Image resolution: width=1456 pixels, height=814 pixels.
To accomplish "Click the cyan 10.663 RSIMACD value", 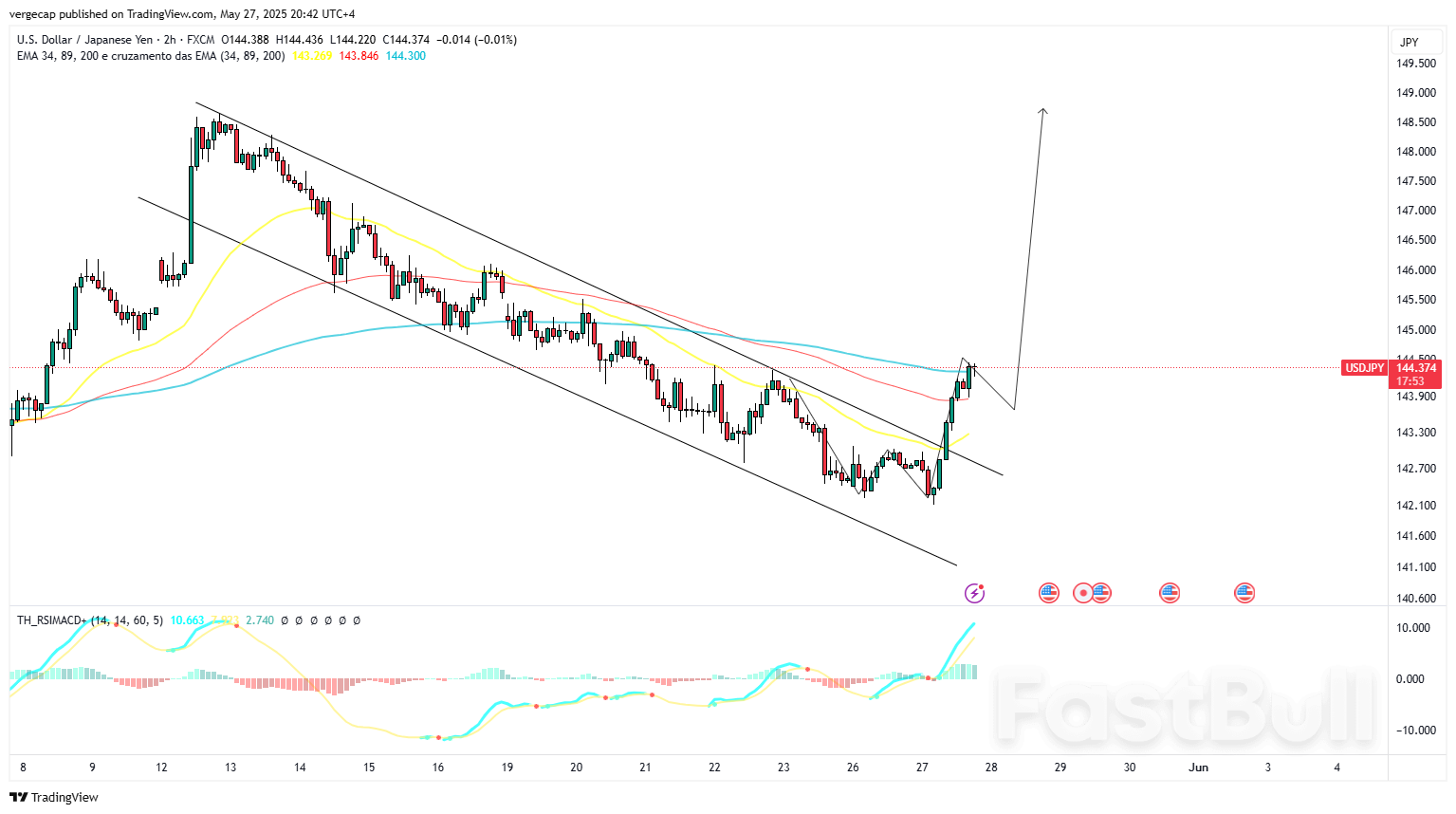I will [x=187, y=620].
